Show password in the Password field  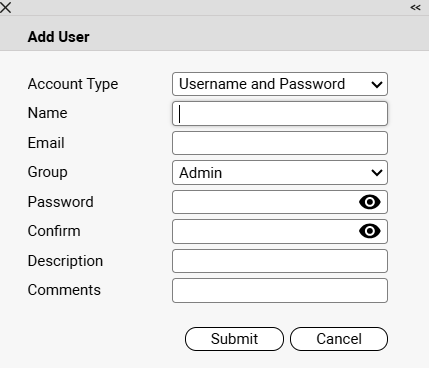(370, 202)
